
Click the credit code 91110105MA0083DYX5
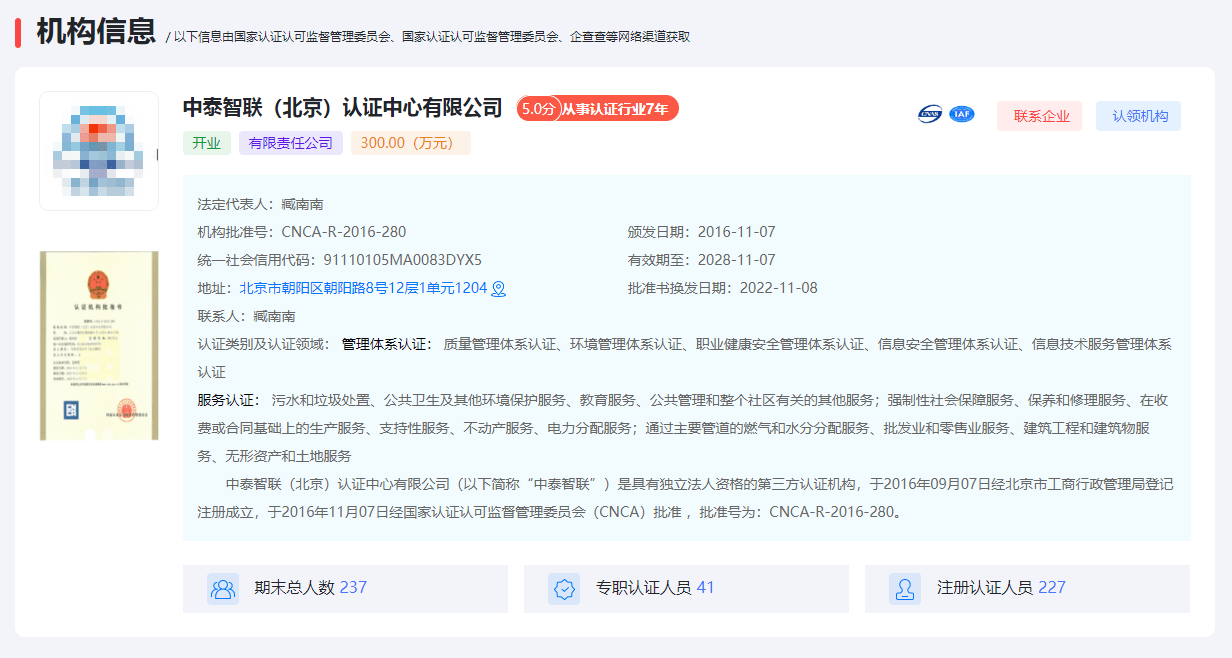[x=403, y=260]
